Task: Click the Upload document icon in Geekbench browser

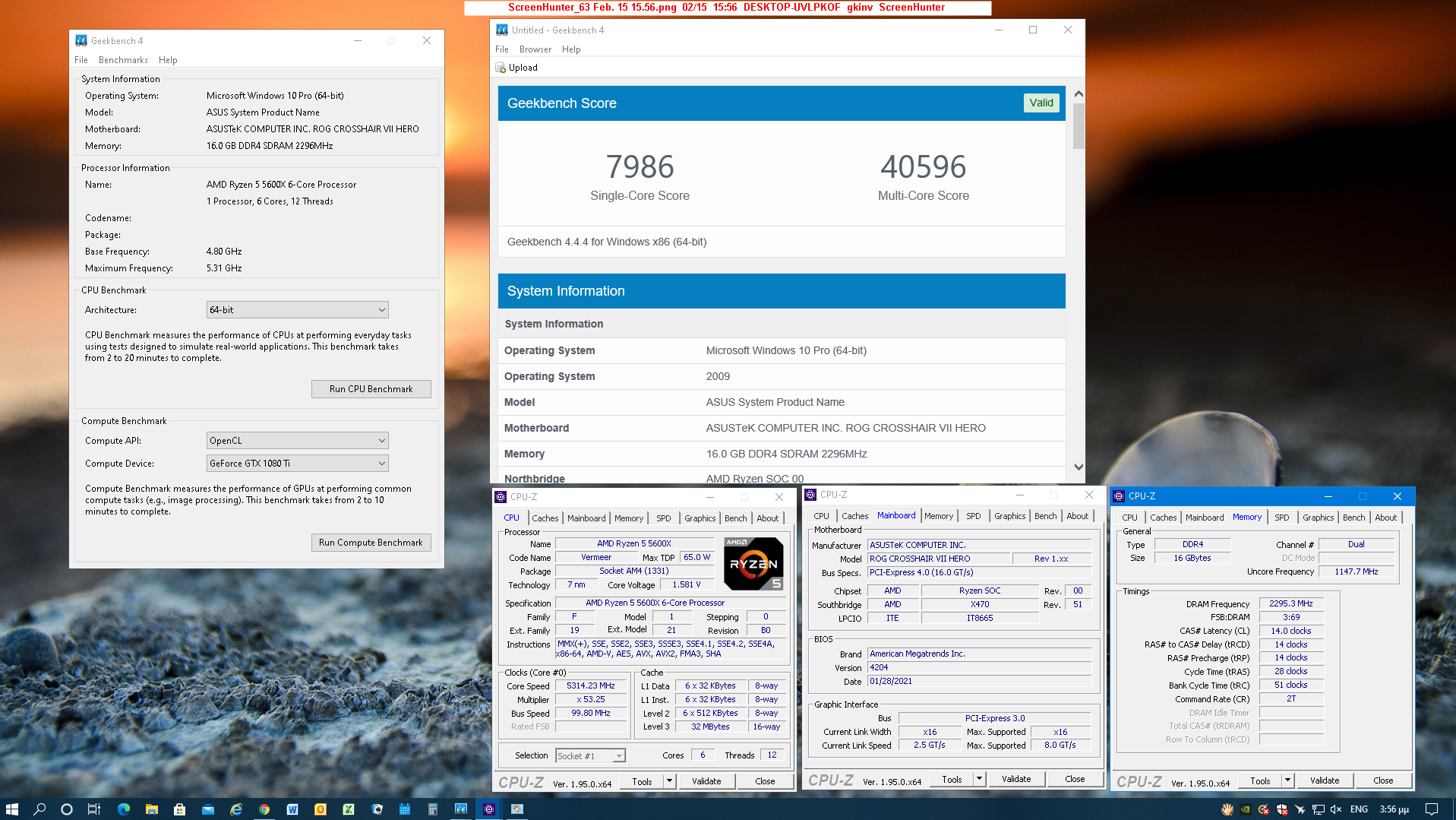Action: point(501,68)
